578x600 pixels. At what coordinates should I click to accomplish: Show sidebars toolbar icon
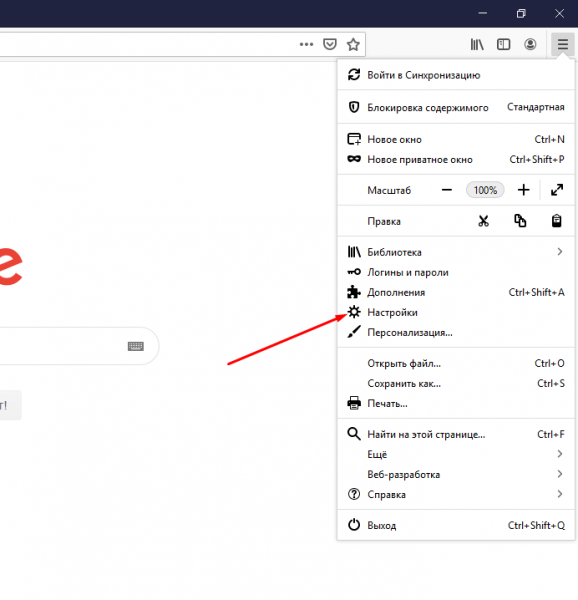tap(503, 44)
